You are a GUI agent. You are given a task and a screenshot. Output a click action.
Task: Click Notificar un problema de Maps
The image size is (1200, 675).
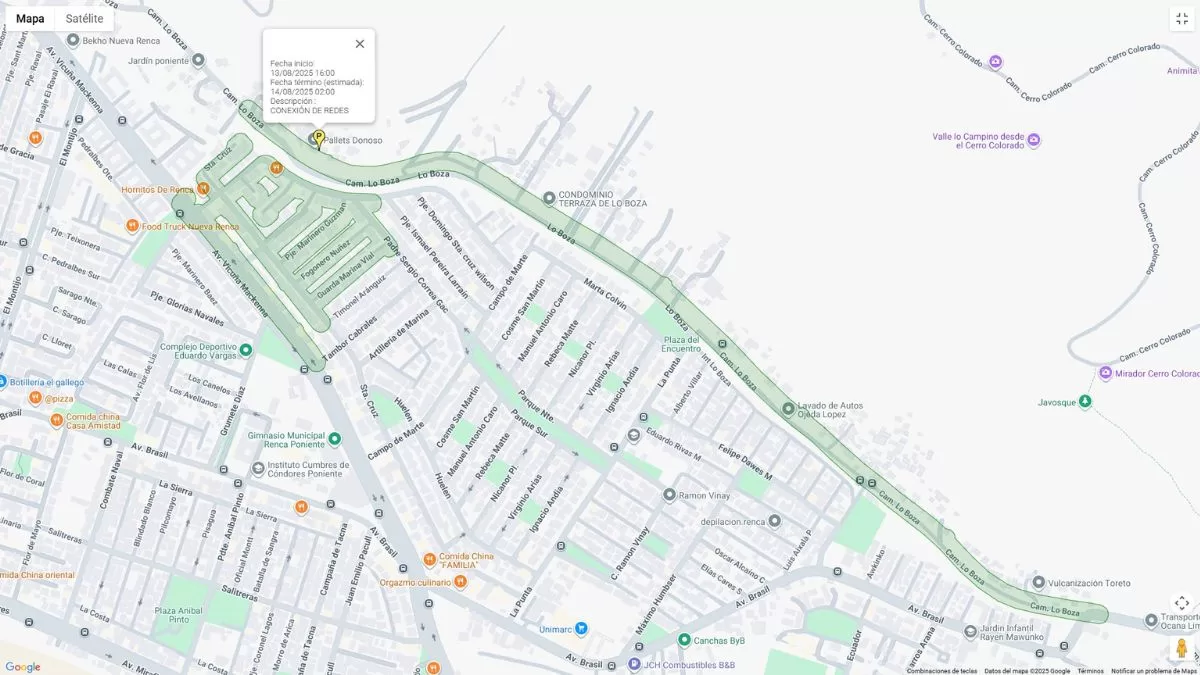click(x=1154, y=670)
